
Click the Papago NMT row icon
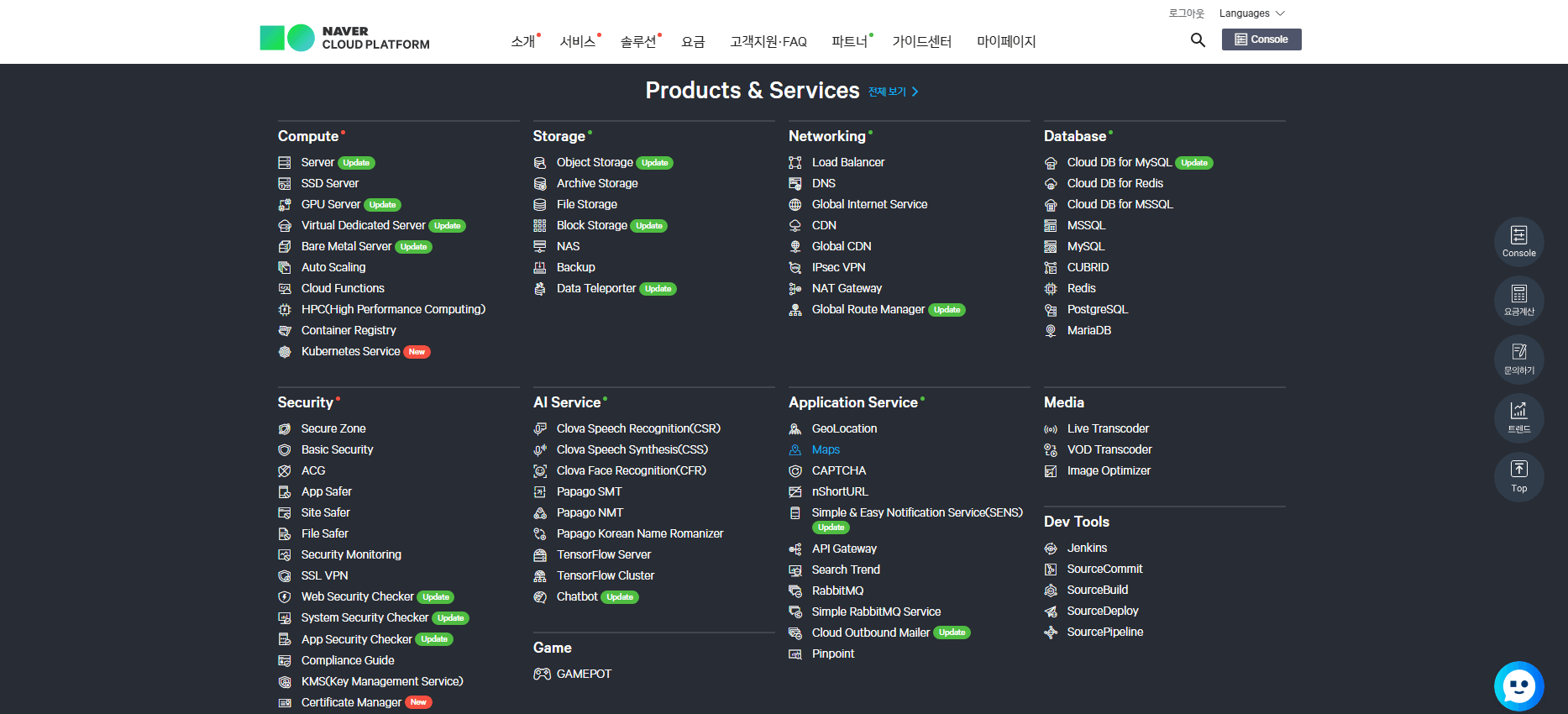540,513
